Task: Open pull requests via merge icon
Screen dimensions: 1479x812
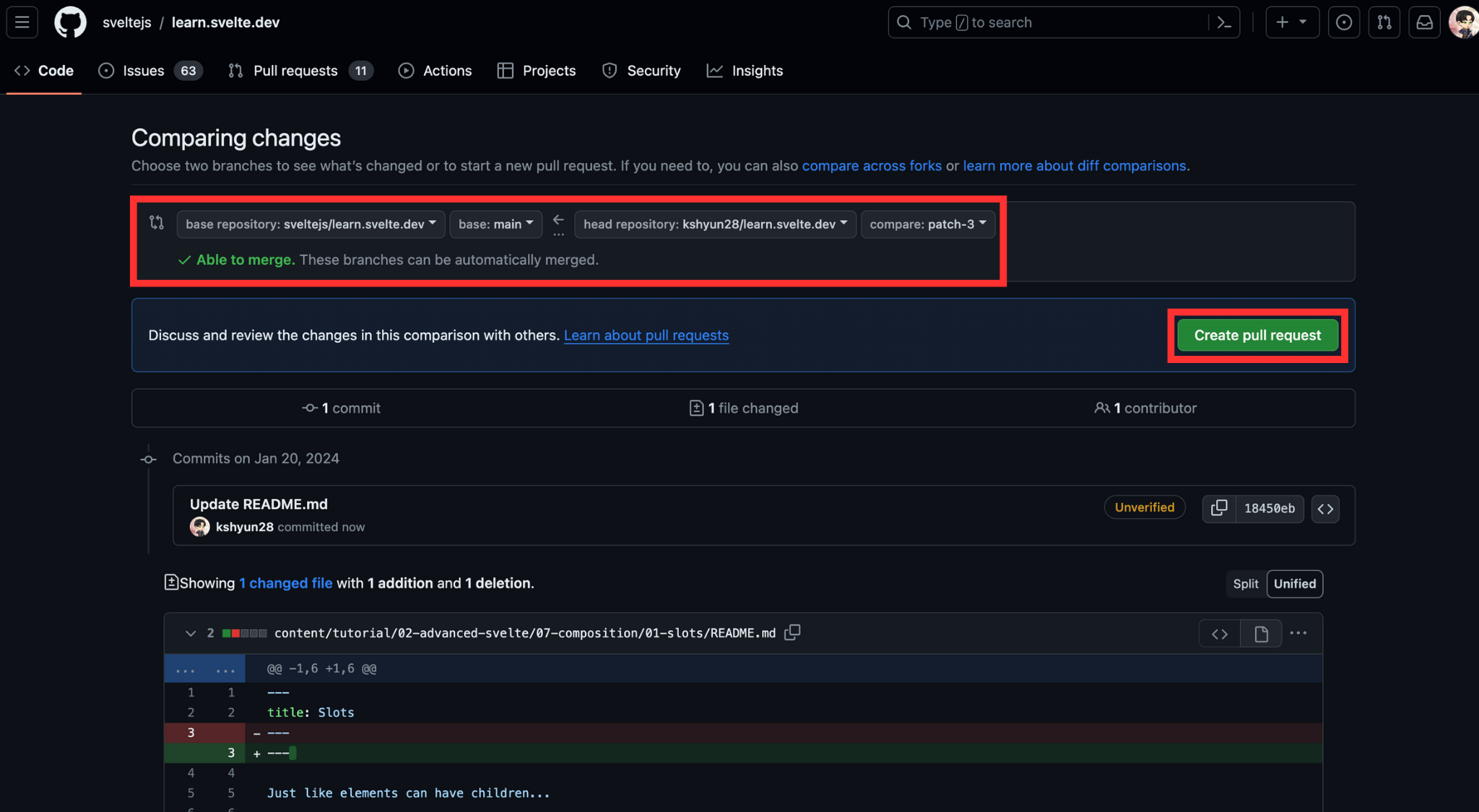Action: coord(1385,22)
